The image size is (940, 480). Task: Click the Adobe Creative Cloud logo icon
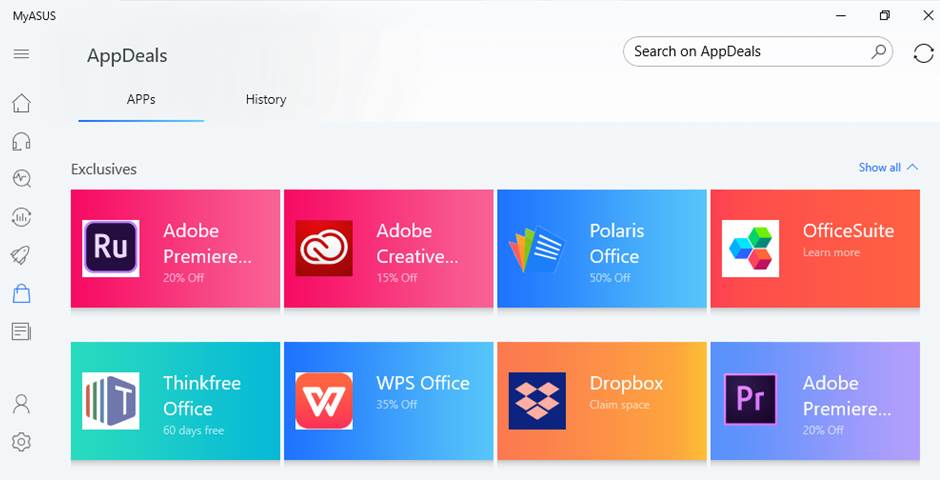click(x=324, y=248)
